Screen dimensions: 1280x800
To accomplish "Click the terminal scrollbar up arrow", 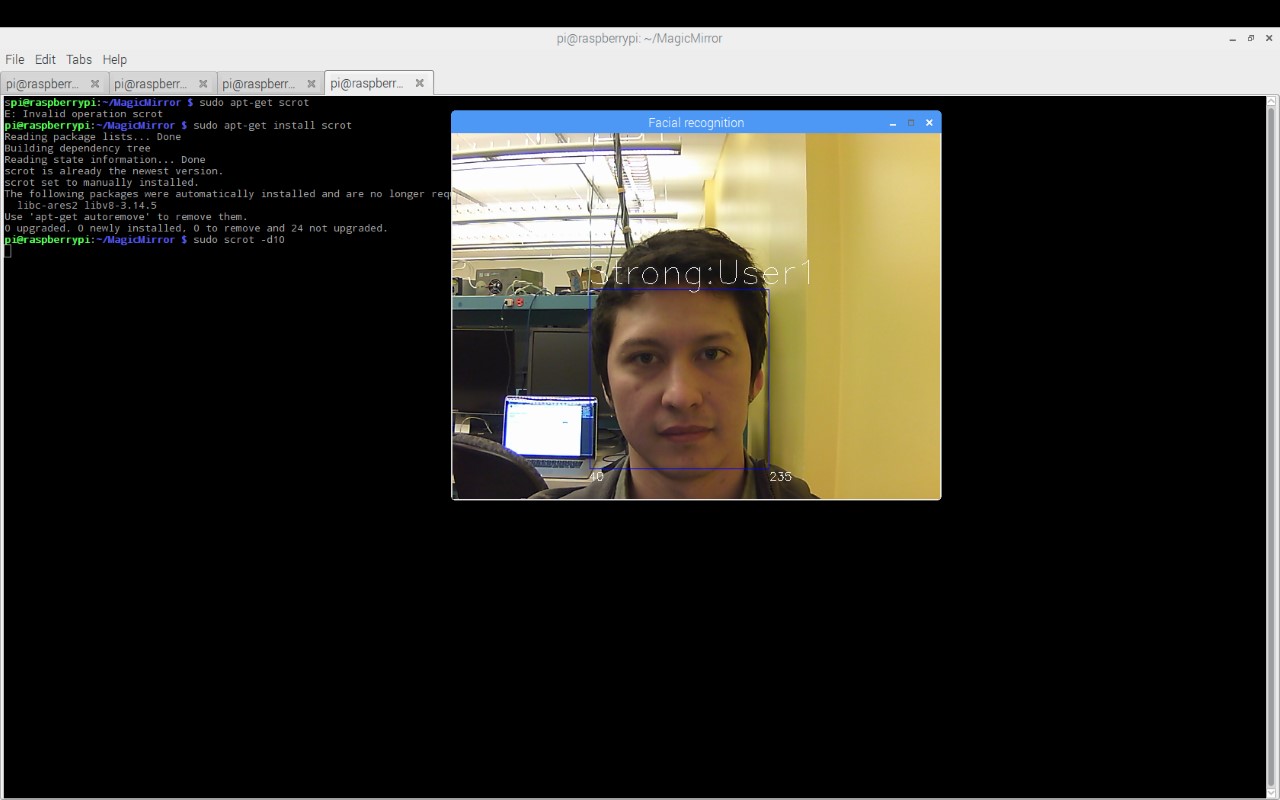I will pos(1272,101).
